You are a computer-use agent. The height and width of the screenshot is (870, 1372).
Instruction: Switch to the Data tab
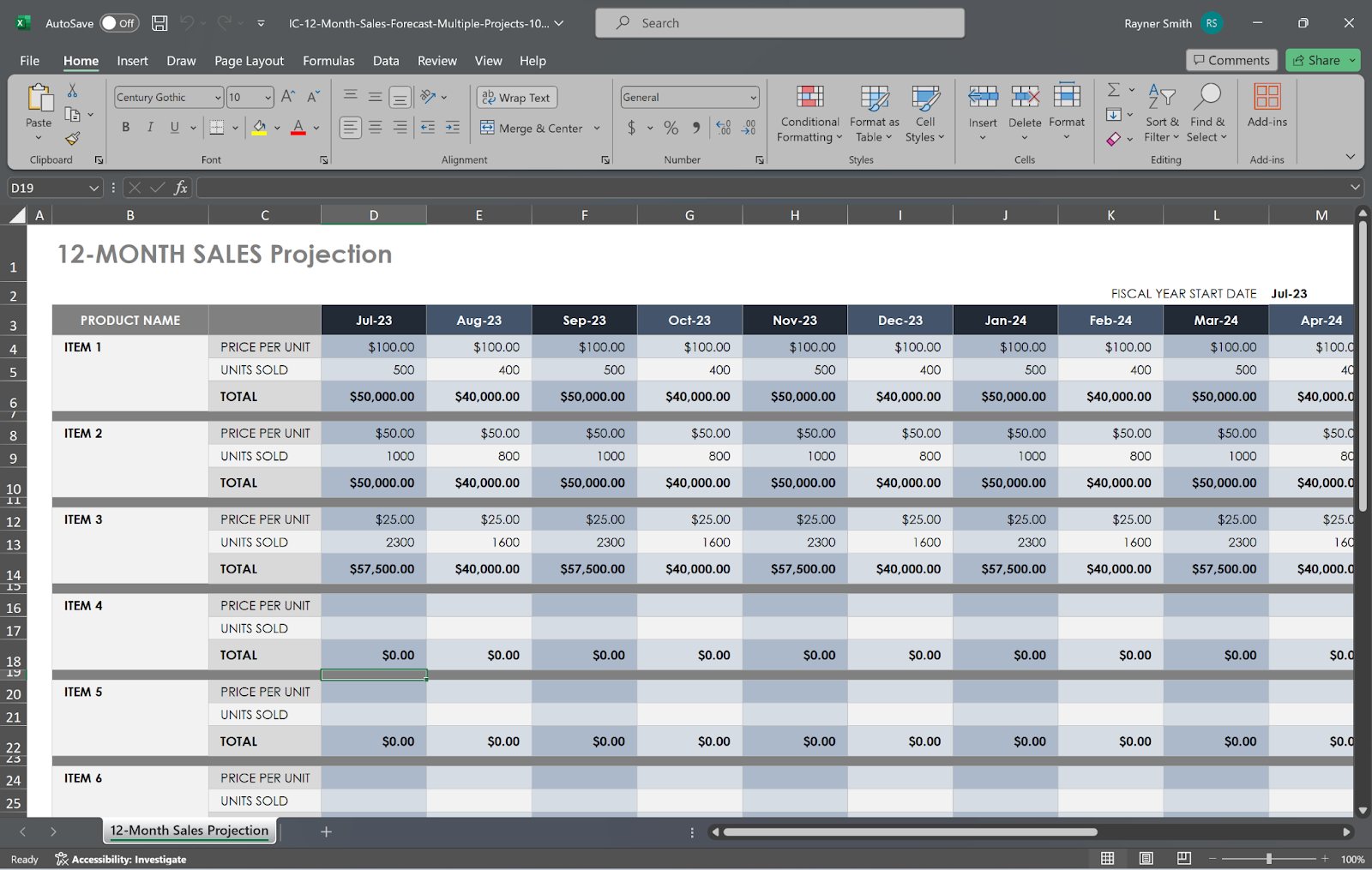[x=386, y=61]
